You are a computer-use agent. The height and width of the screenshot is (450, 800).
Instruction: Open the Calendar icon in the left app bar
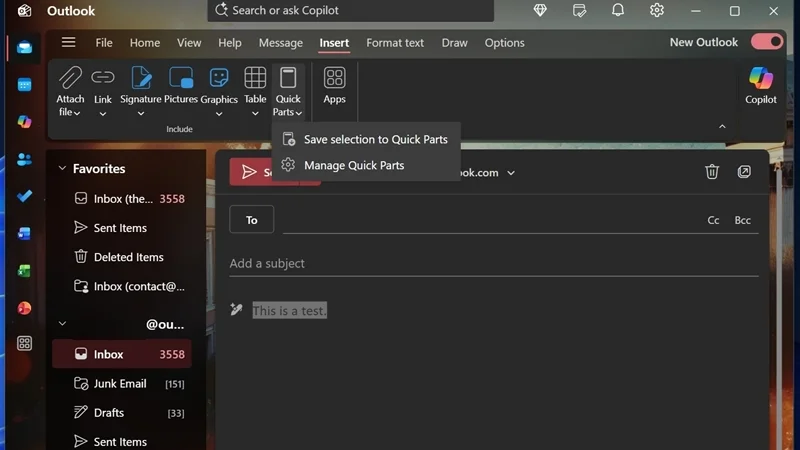[x=24, y=85]
